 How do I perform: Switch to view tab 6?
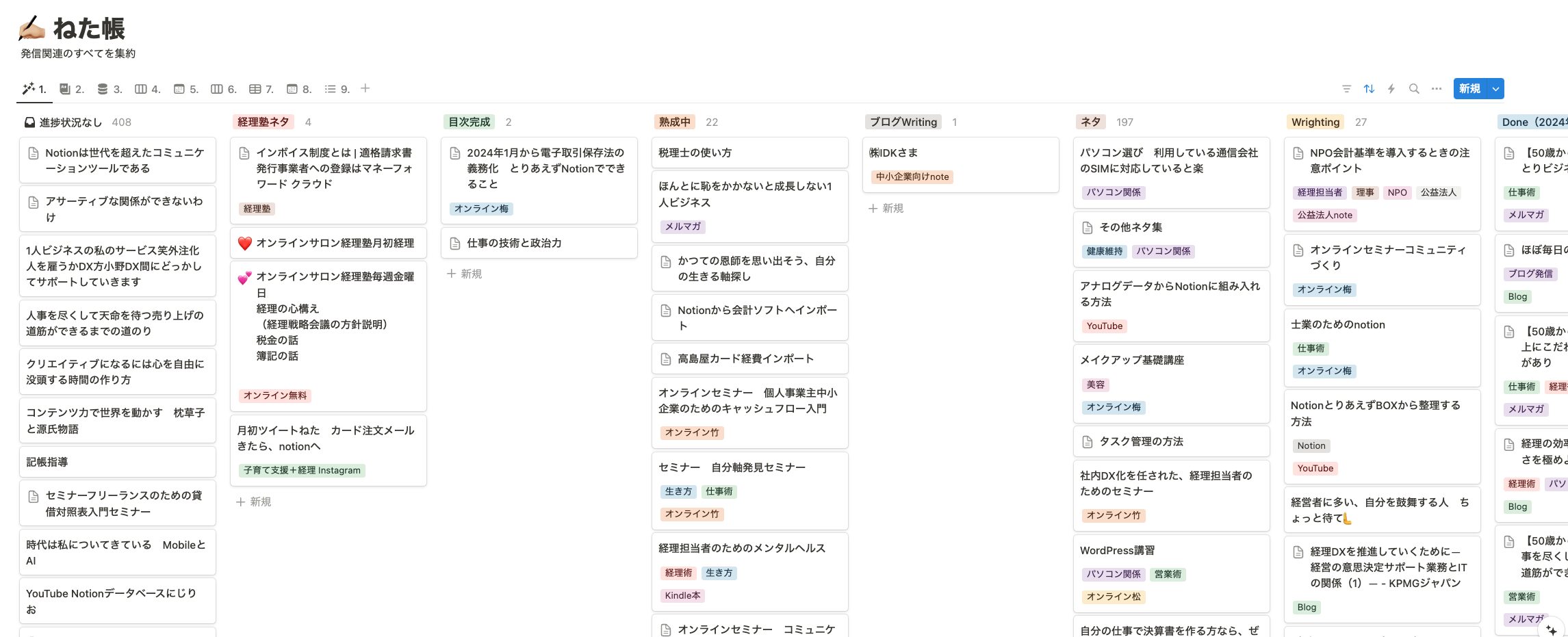[224, 89]
